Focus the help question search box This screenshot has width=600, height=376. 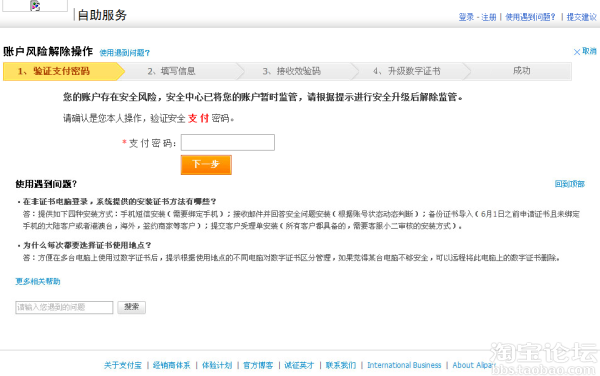(x=64, y=307)
